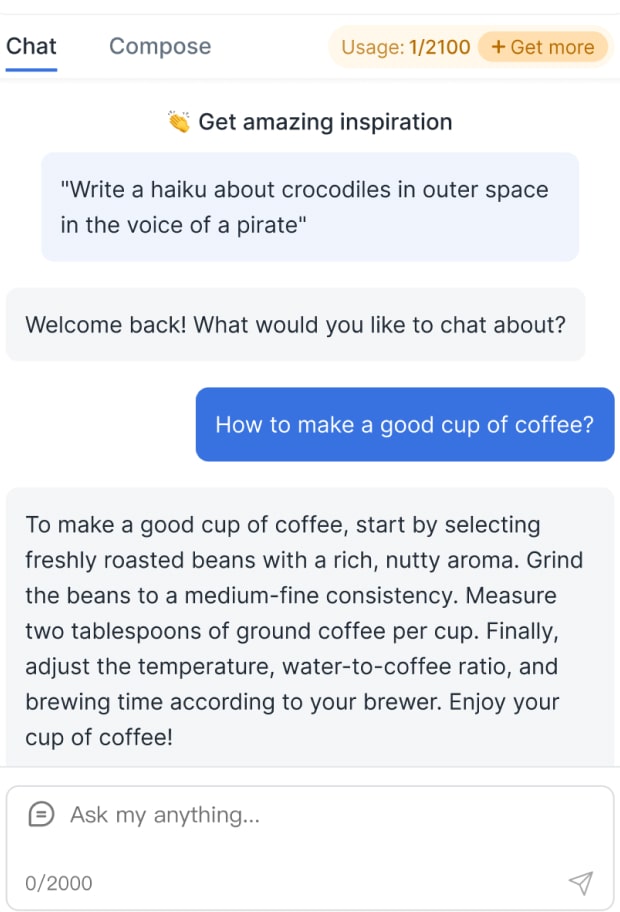
Task: Click the Get amazing inspiration heading
Action: tap(325, 123)
